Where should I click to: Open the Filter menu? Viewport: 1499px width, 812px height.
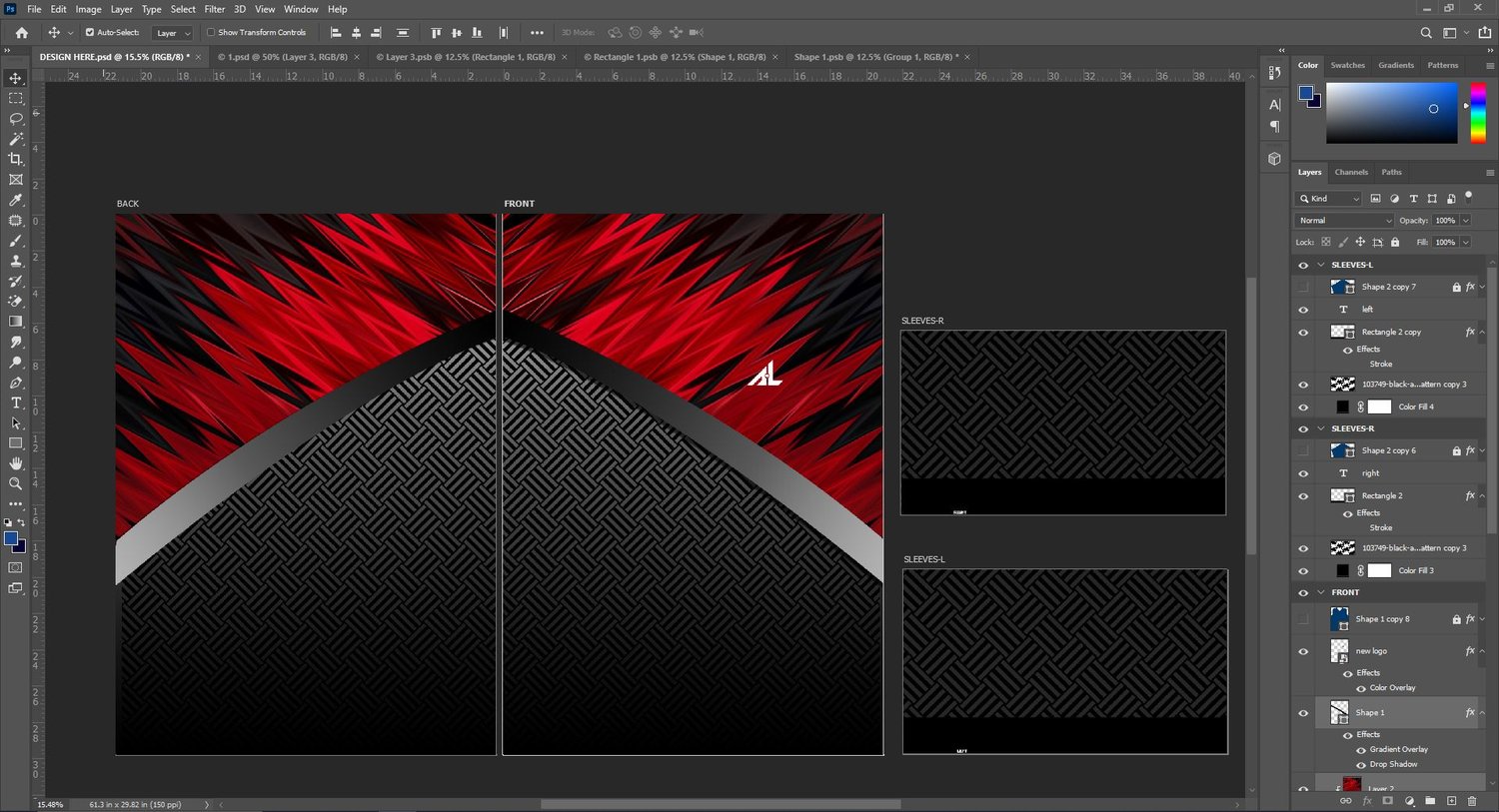[x=215, y=9]
